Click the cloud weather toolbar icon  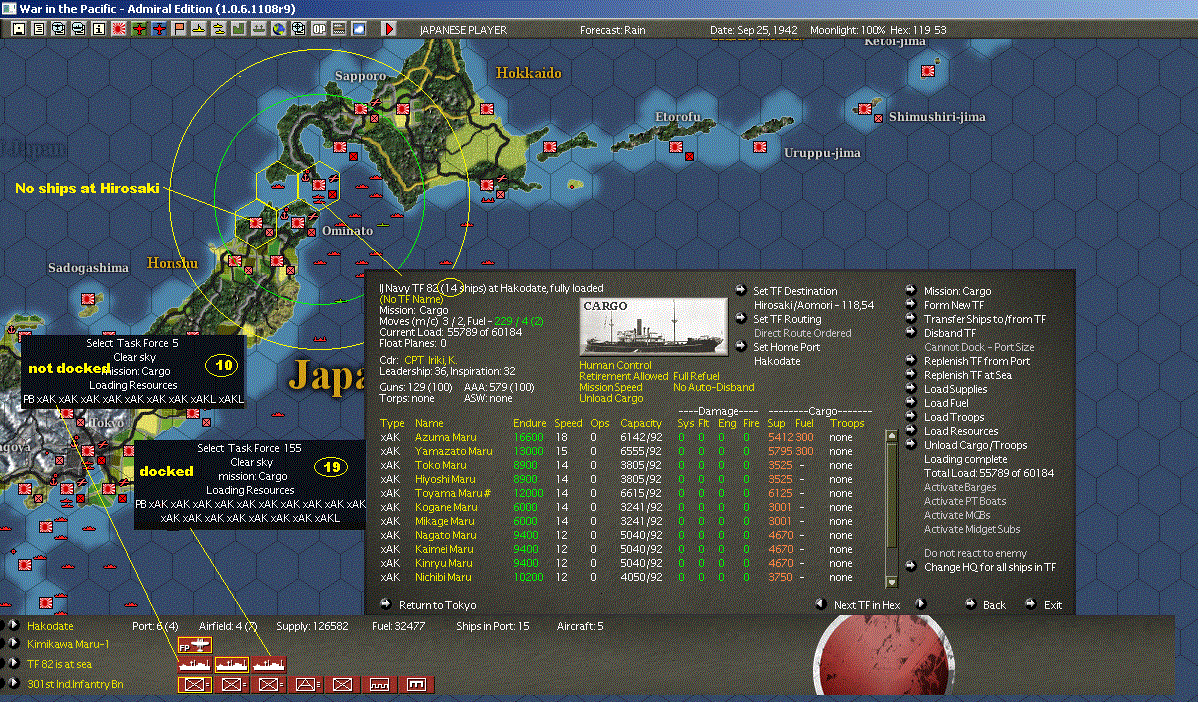[x=358, y=29]
